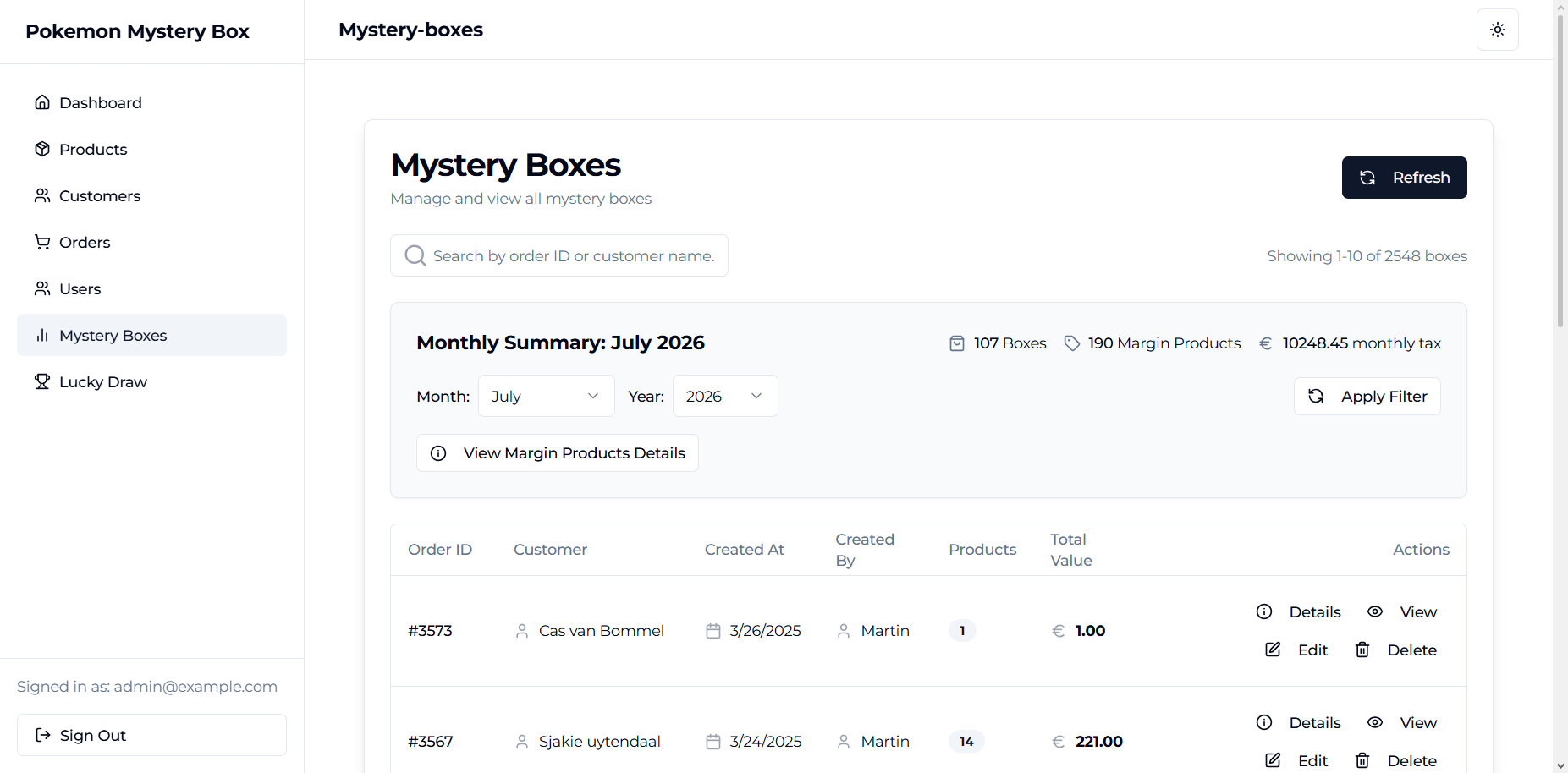
Task: Click the Refresh button
Action: [1404, 178]
